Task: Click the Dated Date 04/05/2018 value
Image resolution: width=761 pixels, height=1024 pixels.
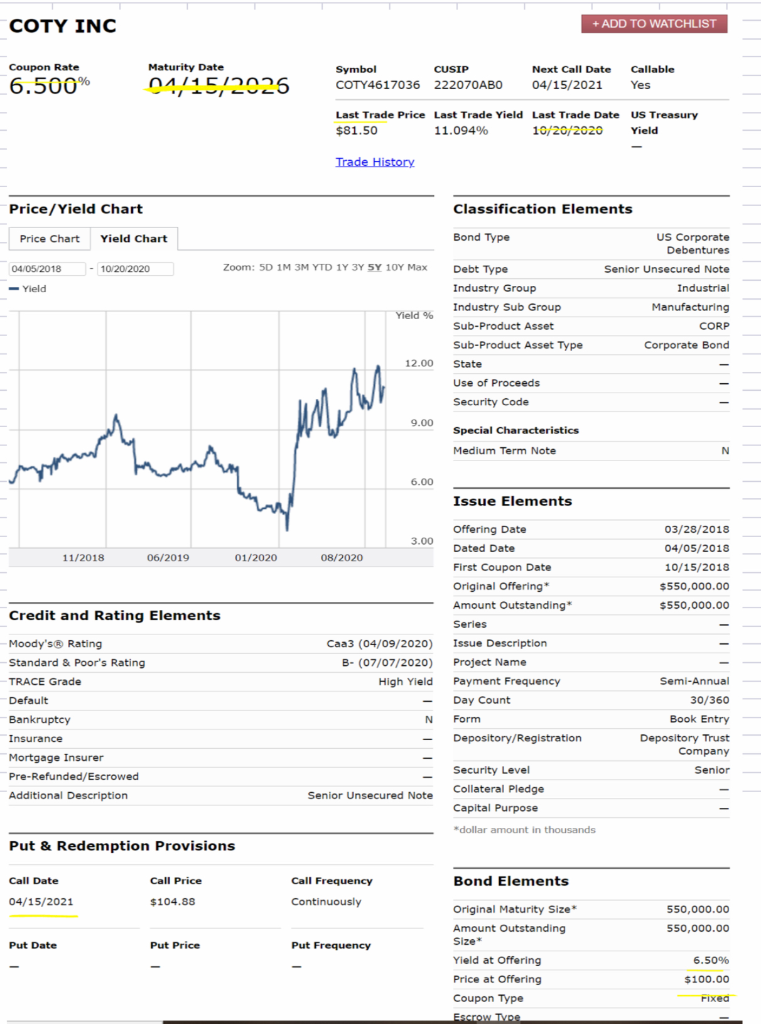Action: pos(697,549)
